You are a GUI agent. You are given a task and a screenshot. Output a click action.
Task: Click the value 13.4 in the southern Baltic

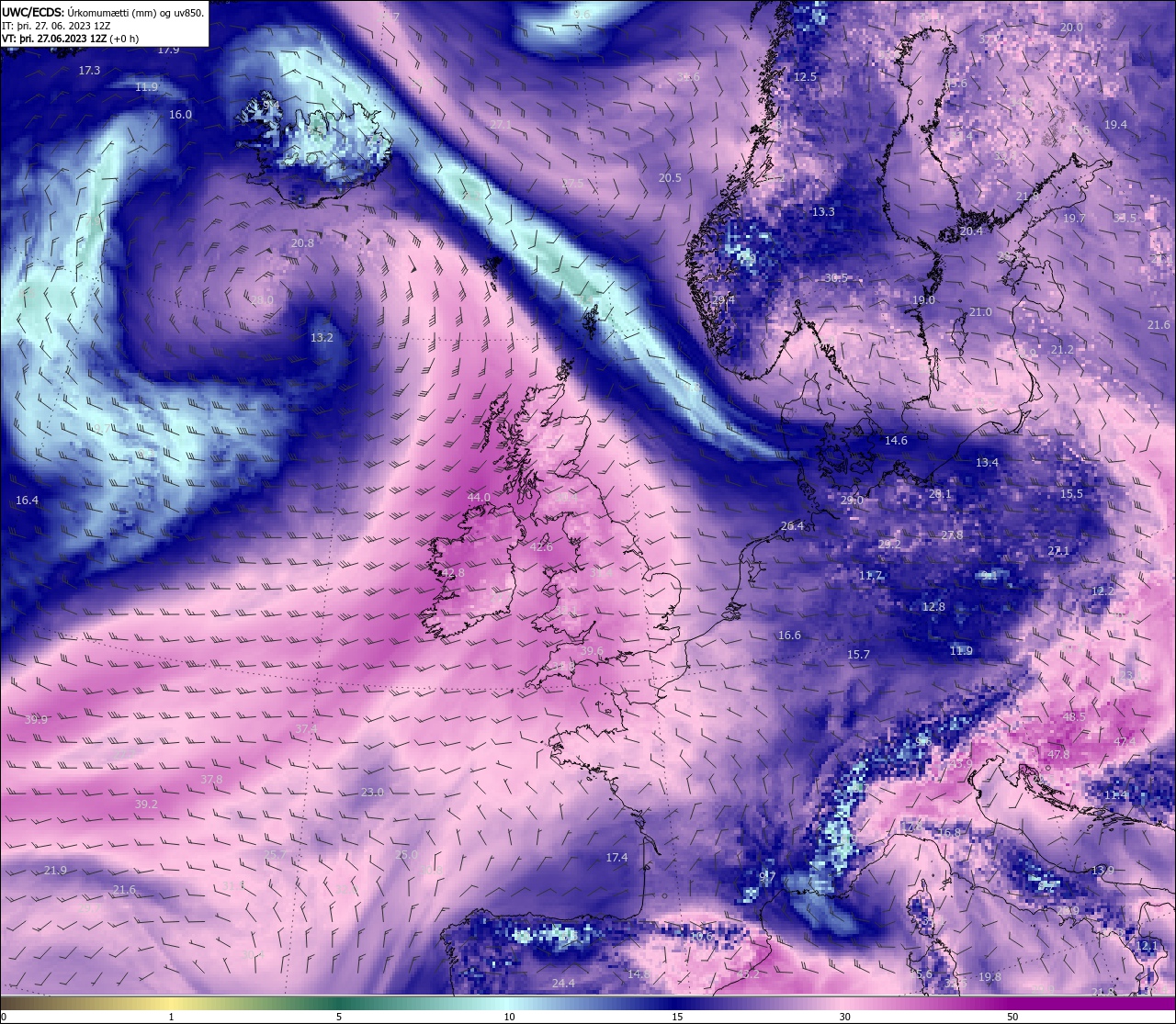pos(987,462)
